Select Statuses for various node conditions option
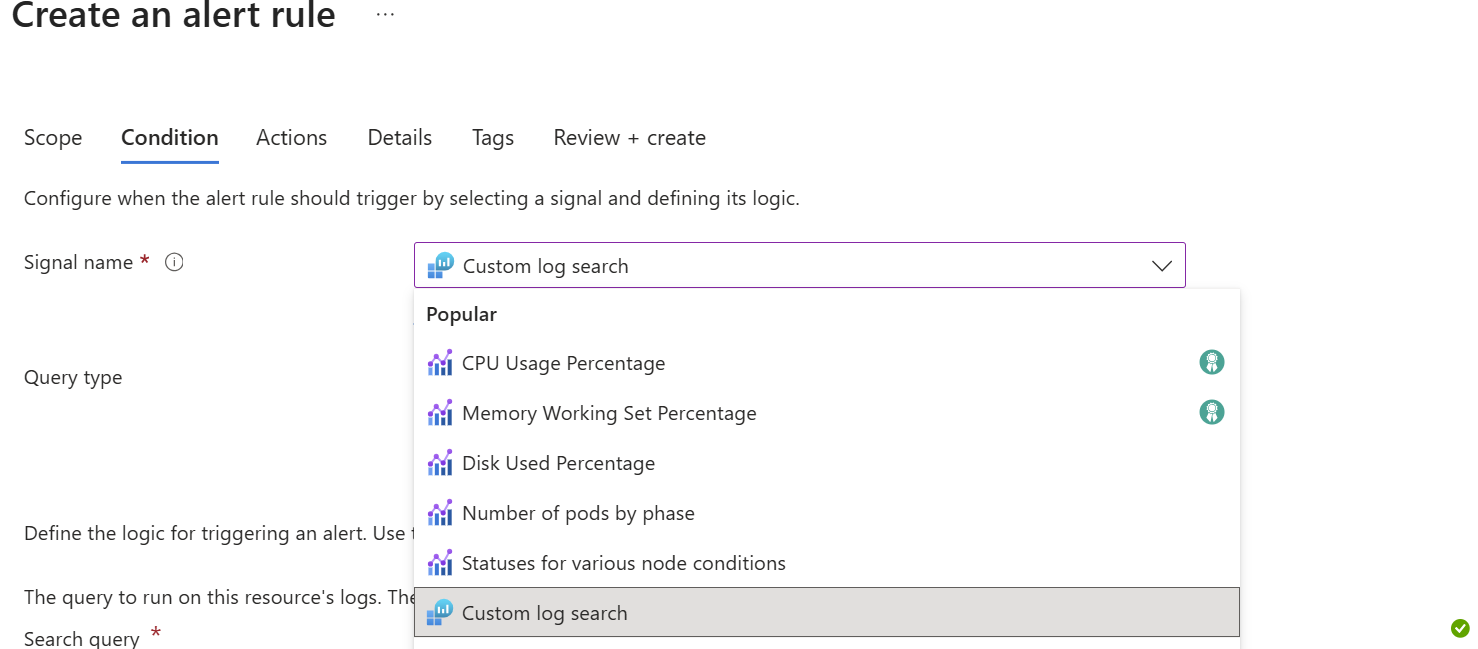 pos(623,562)
